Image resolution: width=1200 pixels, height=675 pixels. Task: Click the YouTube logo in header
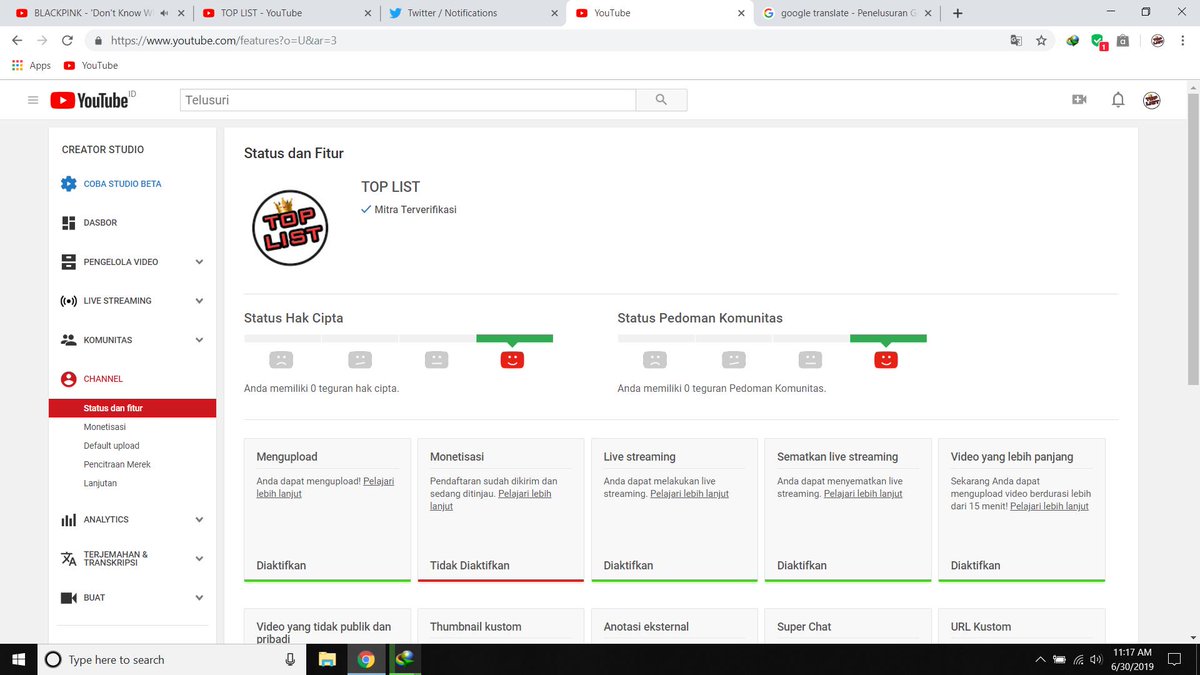click(92, 100)
